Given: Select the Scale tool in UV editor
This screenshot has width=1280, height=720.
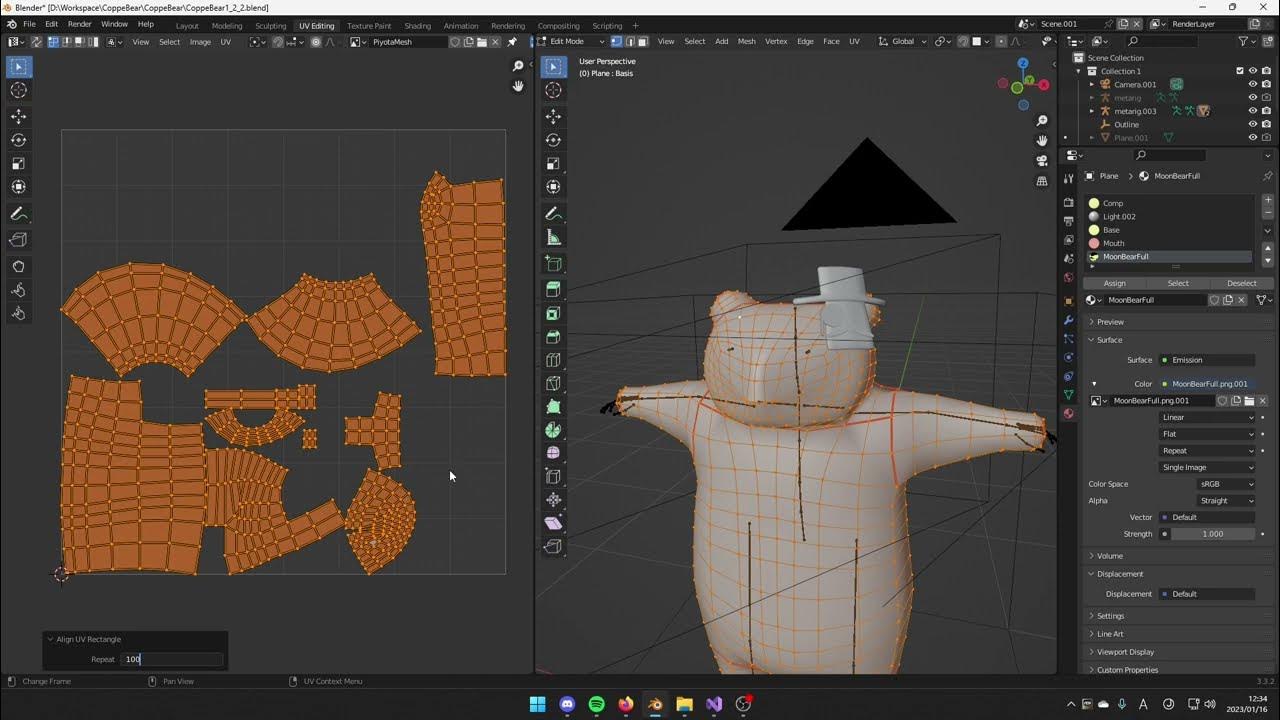Looking at the screenshot, I should pyautogui.click(x=19, y=163).
